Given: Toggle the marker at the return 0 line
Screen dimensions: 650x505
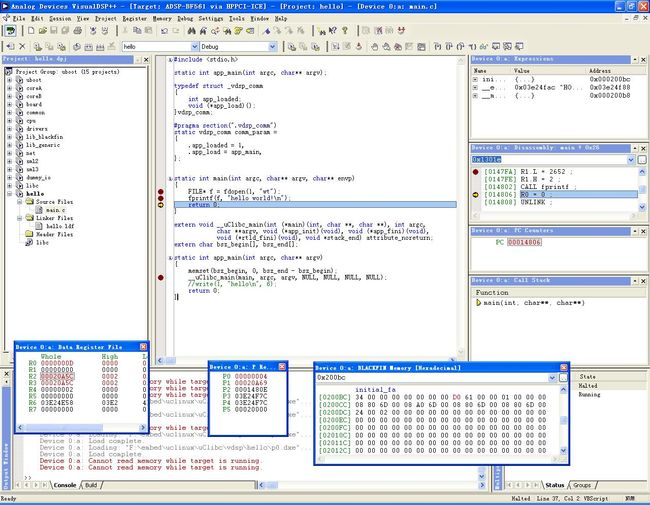Looking at the screenshot, I should (x=160, y=205).
